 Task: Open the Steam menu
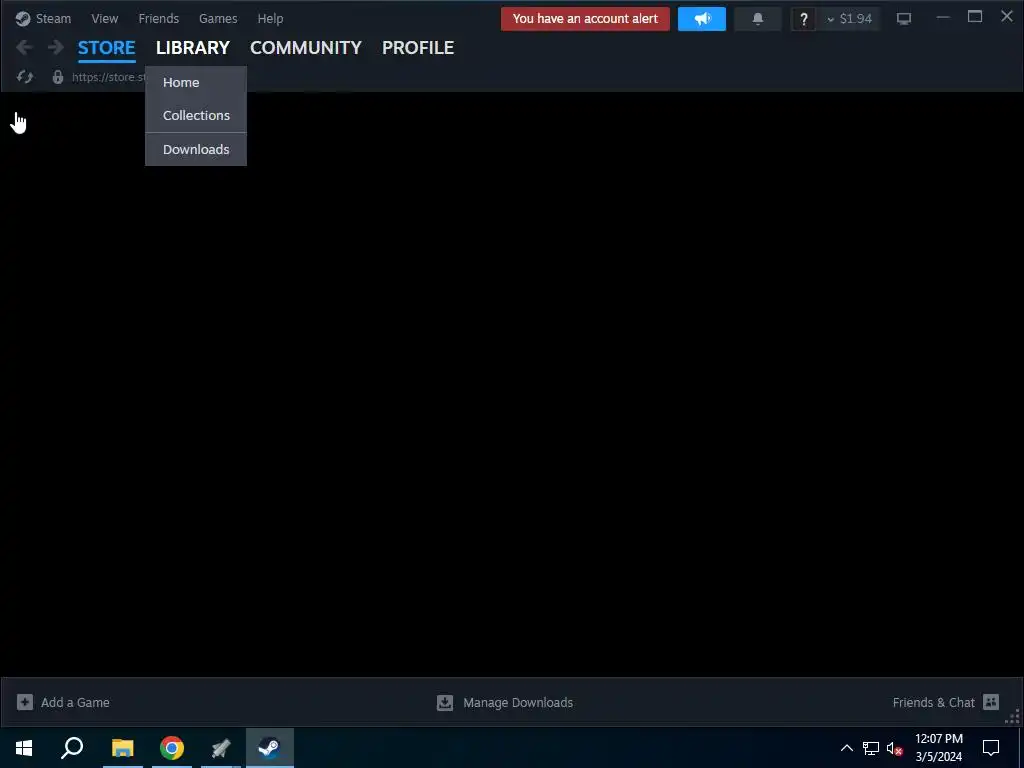pos(43,18)
